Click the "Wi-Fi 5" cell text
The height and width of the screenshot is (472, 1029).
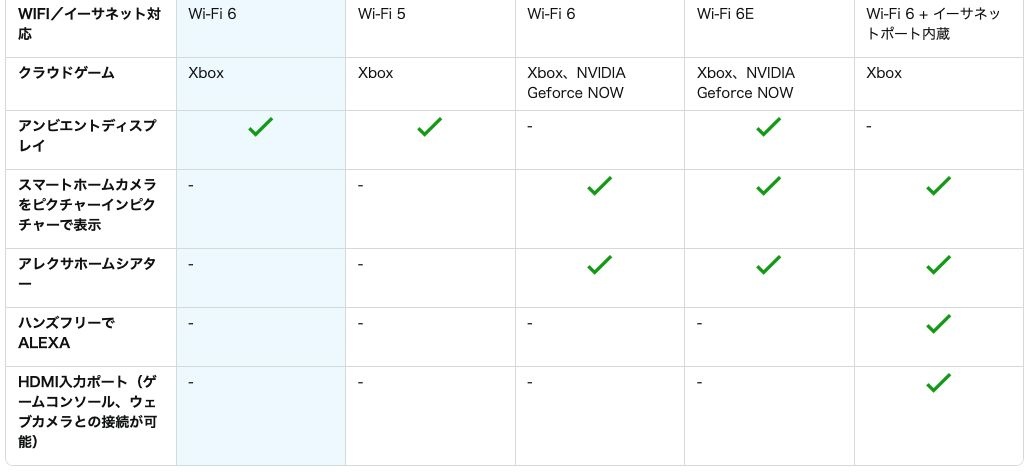(384, 14)
